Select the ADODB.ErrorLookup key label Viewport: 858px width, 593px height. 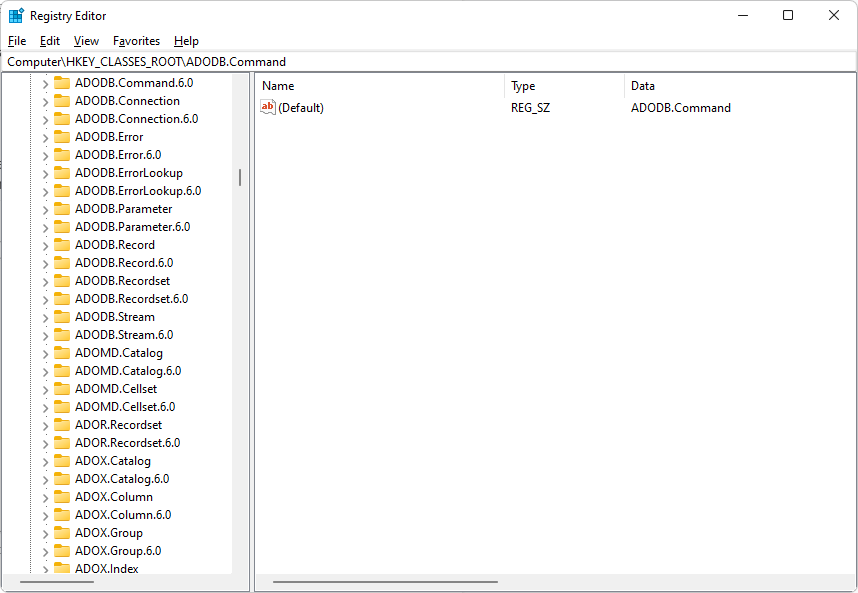tap(129, 173)
